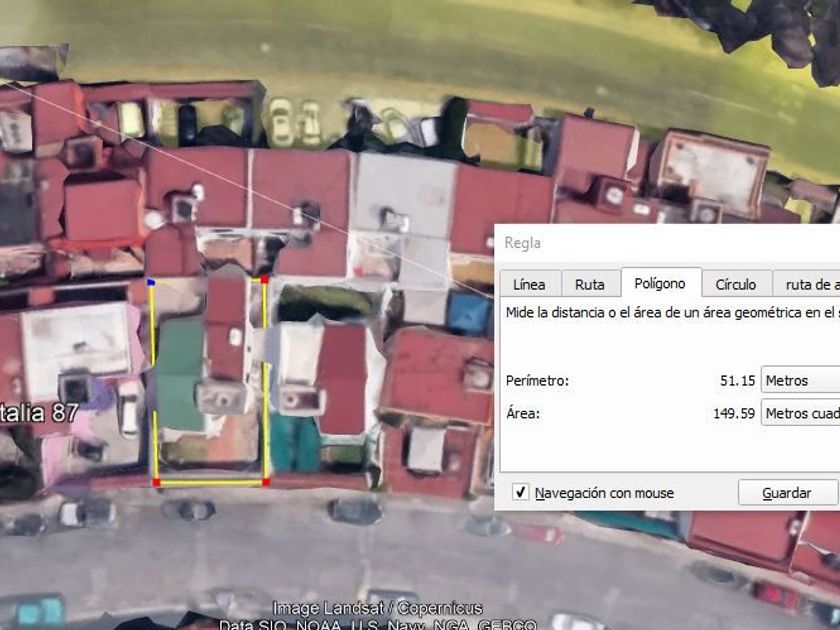Click the red polygon vertex at bottom-left

tap(156, 482)
